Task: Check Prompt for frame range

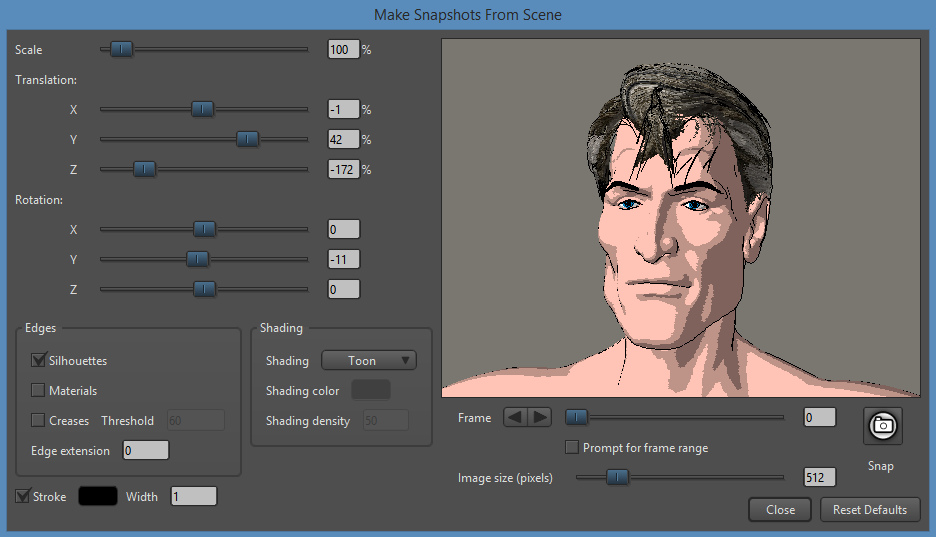Action: point(572,447)
